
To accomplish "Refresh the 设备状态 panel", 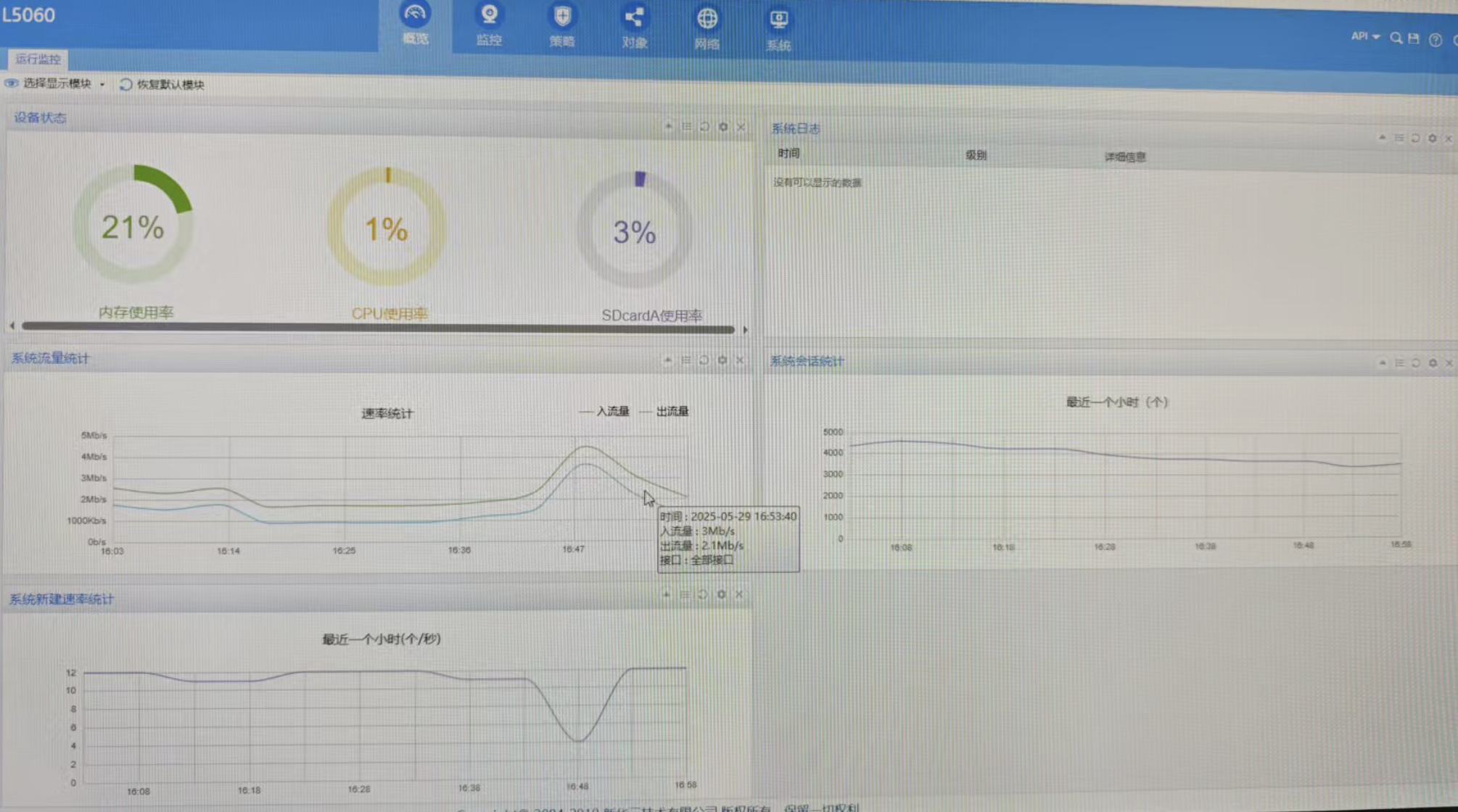I will [704, 127].
